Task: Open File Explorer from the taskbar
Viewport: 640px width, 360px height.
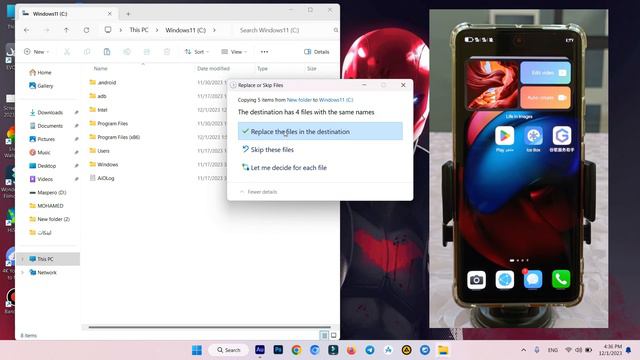Action: (443, 350)
